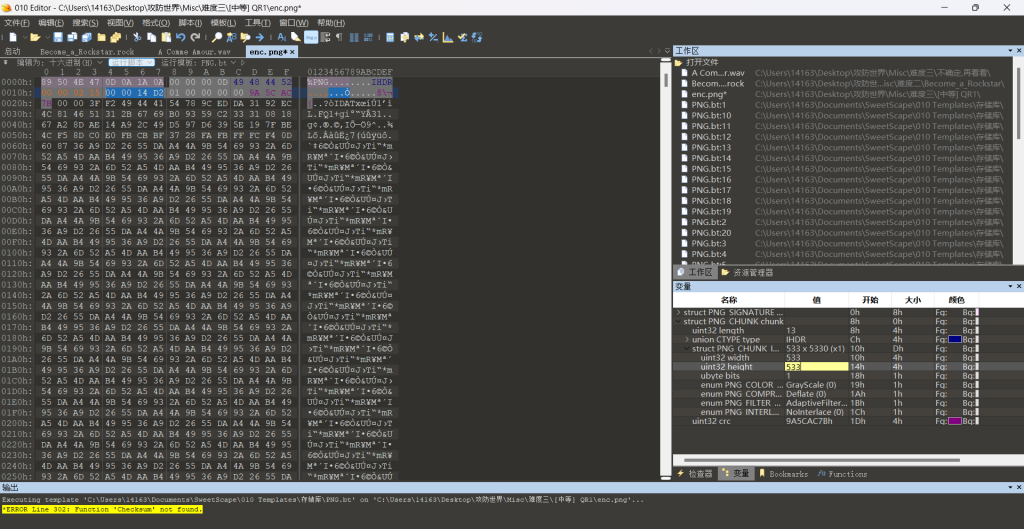Collapse struct PNG_CHUNK chunk row
The image size is (1024, 529).
679,321
